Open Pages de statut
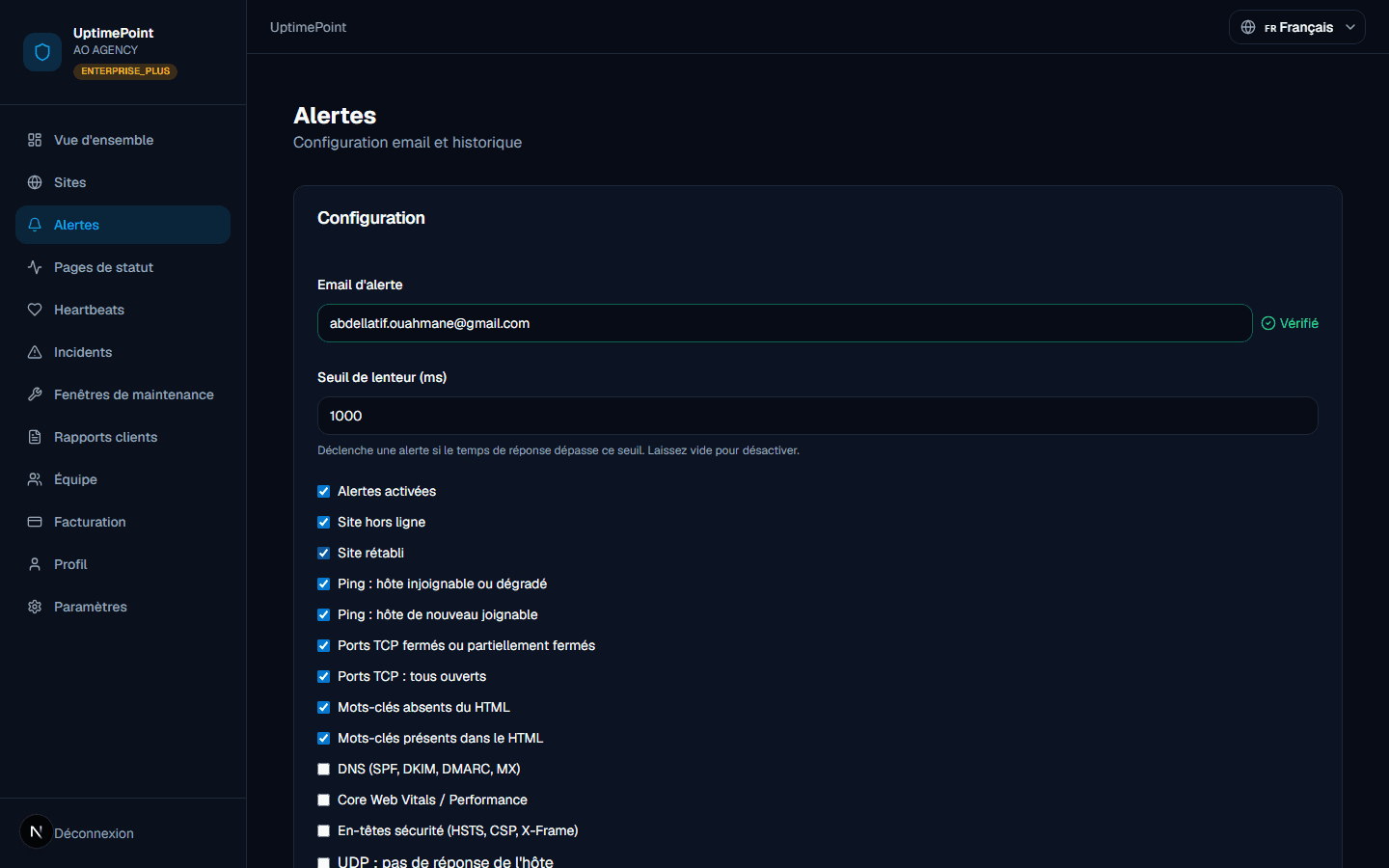Image resolution: width=1389 pixels, height=868 pixels. [123, 267]
